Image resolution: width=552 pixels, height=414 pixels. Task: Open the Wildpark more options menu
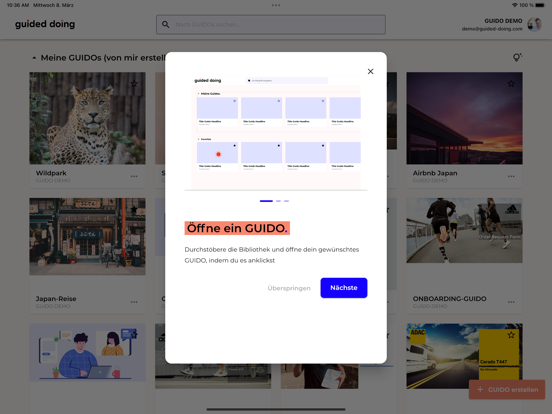(134, 176)
